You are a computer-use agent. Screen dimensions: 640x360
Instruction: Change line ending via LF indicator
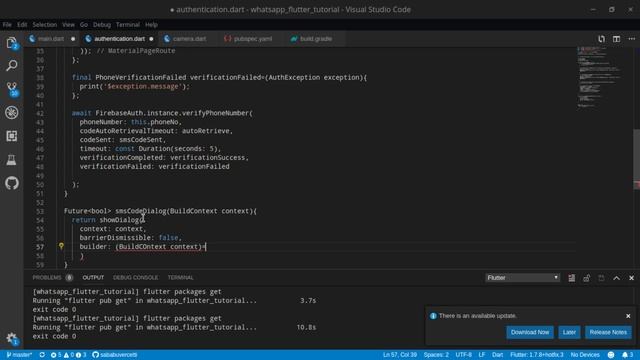click(x=482, y=355)
